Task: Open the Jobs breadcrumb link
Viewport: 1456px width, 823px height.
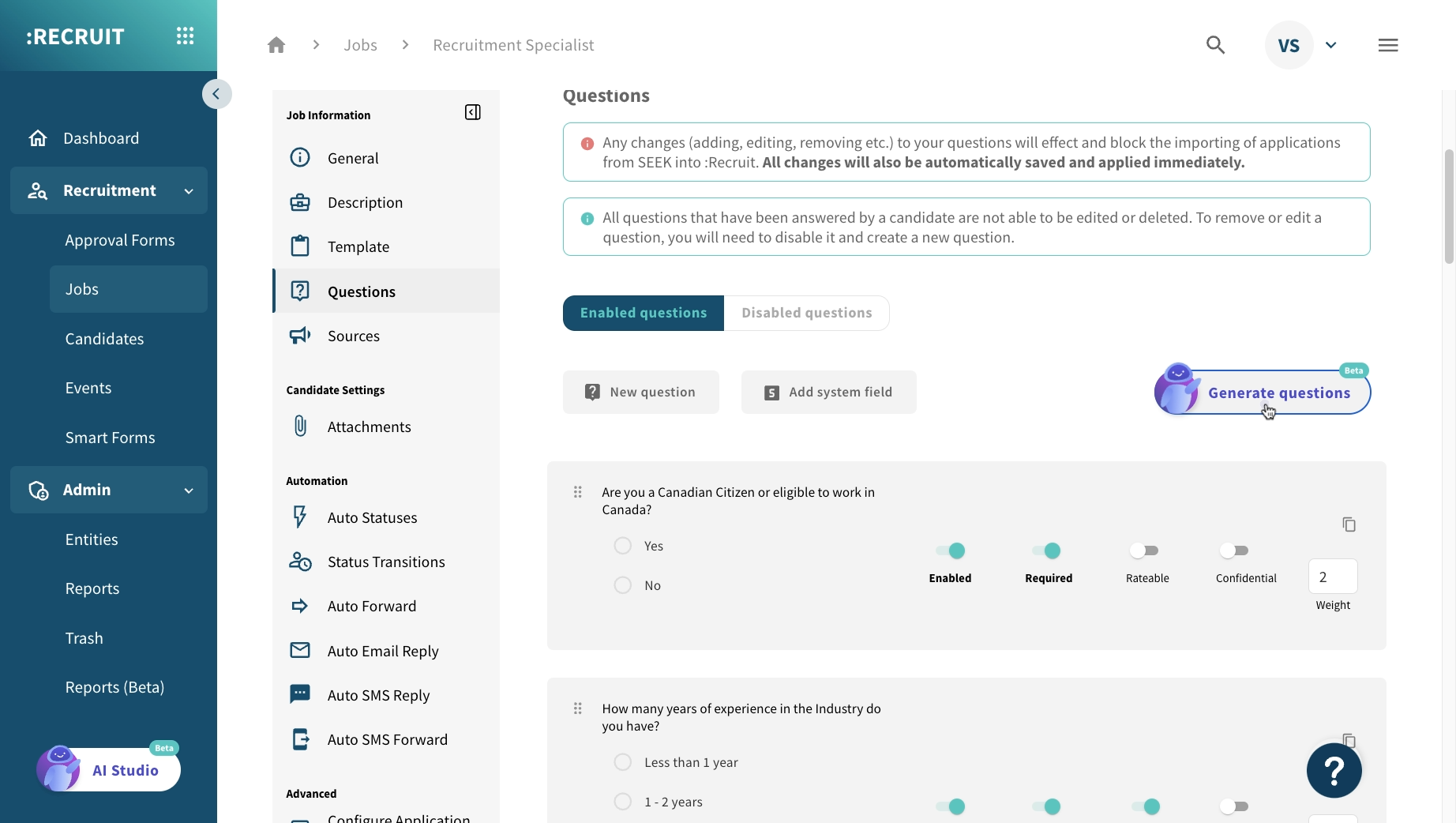Action: tap(360, 45)
